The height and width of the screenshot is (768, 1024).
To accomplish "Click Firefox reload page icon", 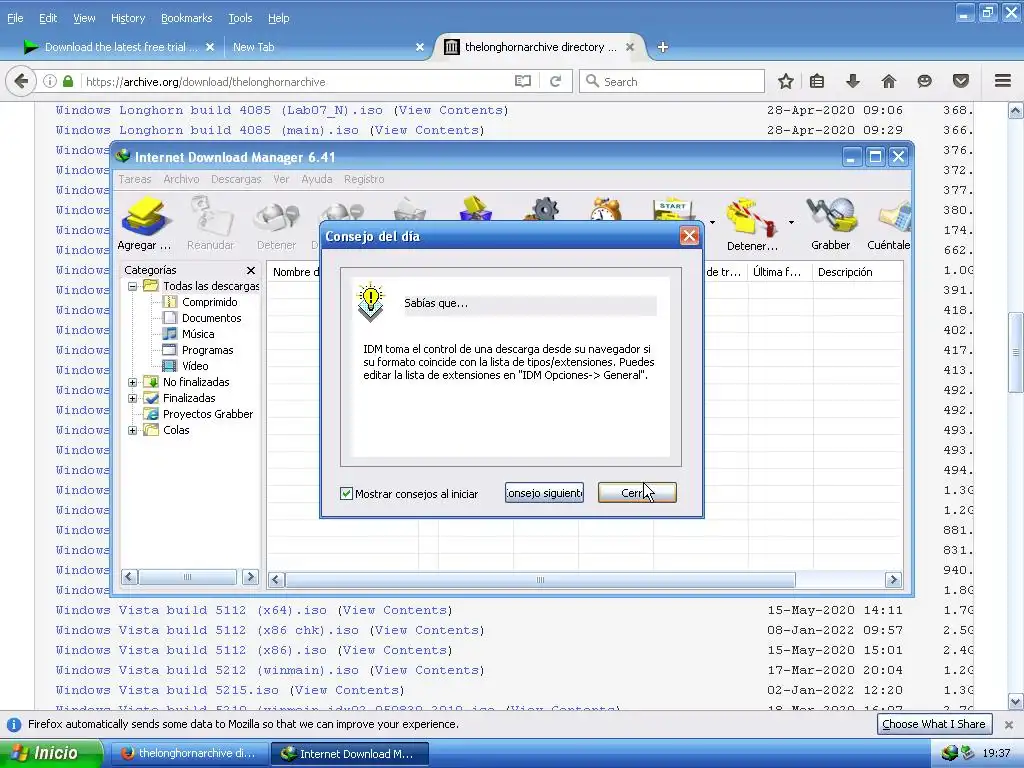I will pyautogui.click(x=556, y=82).
